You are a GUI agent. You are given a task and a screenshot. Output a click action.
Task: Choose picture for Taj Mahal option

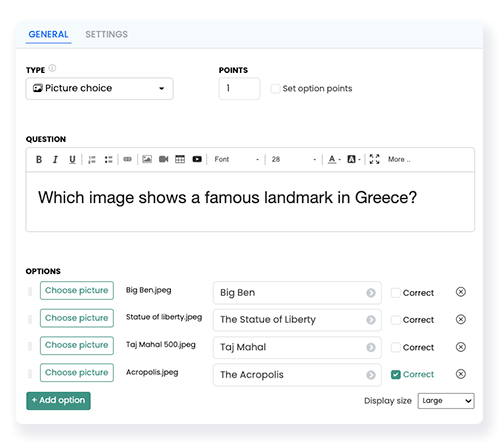(x=77, y=345)
